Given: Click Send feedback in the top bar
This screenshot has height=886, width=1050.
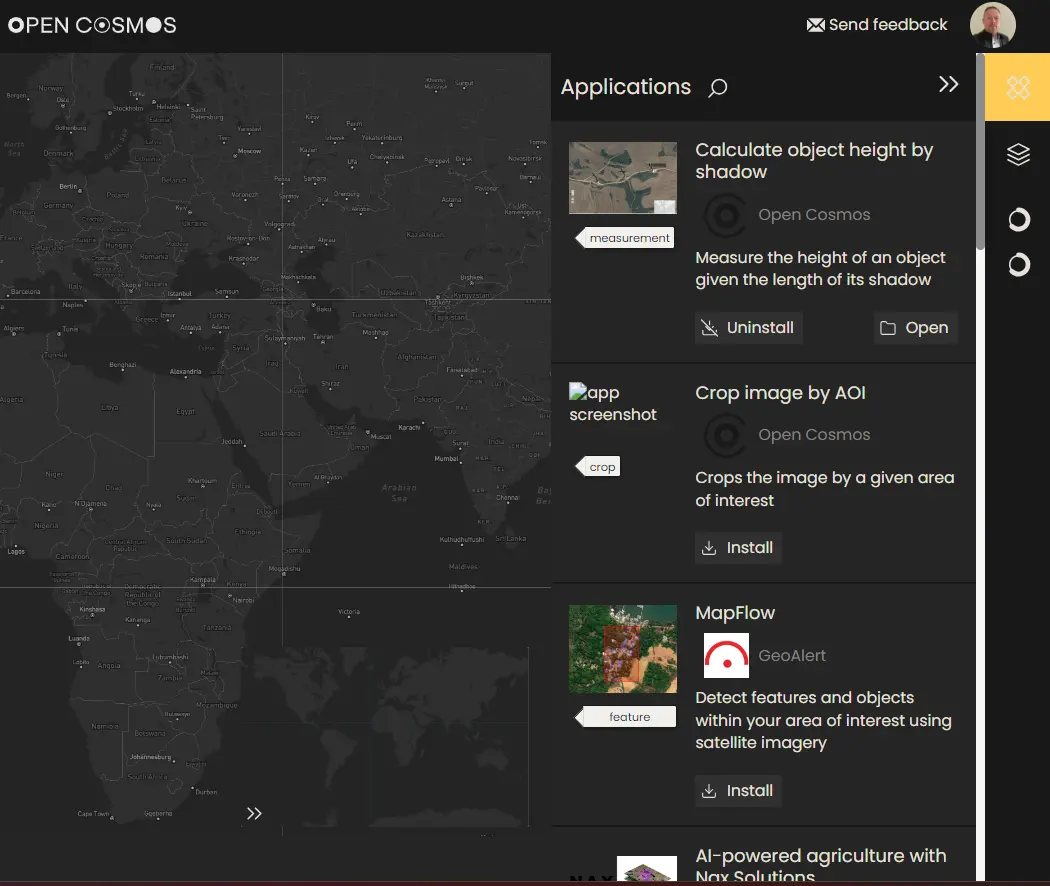Looking at the screenshot, I should click(x=886, y=24).
